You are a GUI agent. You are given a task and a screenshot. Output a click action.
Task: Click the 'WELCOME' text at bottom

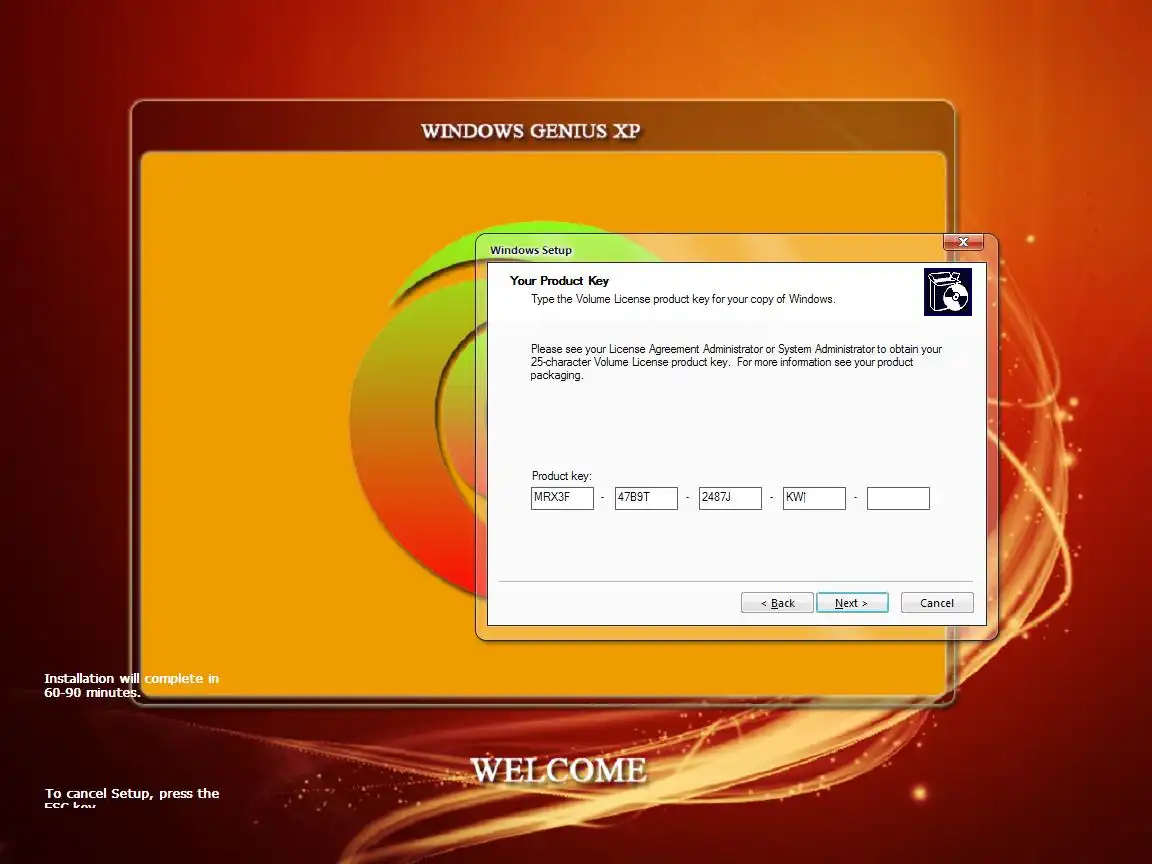pyautogui.click(x=558, y=770)
